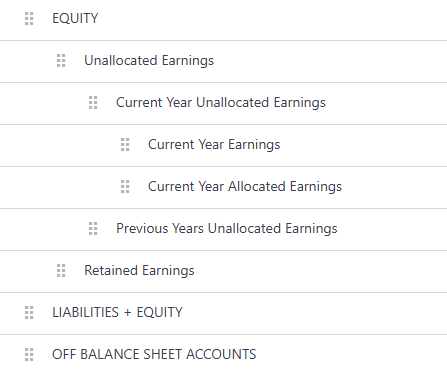The height and width of the screenshot is (373, 447).
Task: Grab the handle icon for Unallocated Earnings
Action: [x=61, y=61]
